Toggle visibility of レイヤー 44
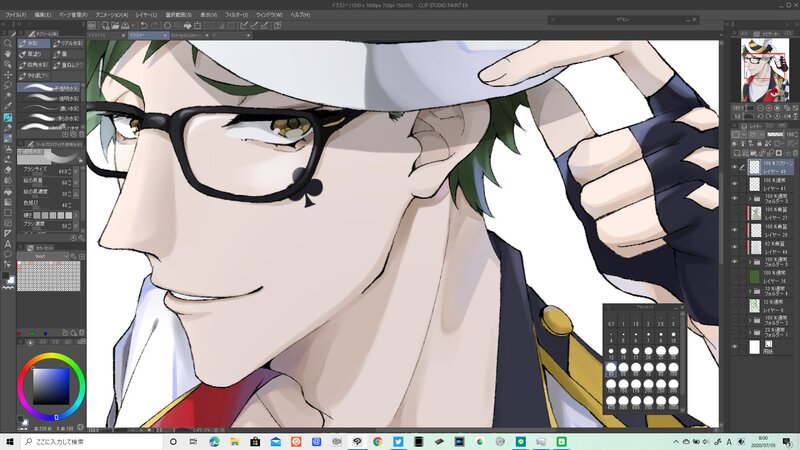Screen dimensions: 800x450 click(x=735, y=247)
